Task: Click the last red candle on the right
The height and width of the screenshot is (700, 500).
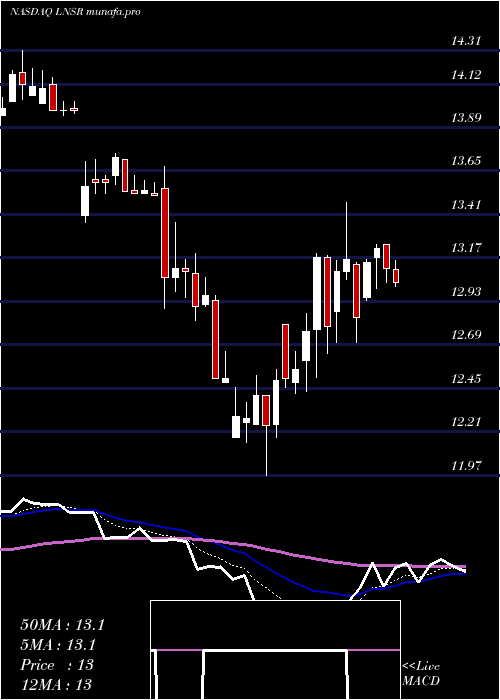Action: [x=396, y=273]
